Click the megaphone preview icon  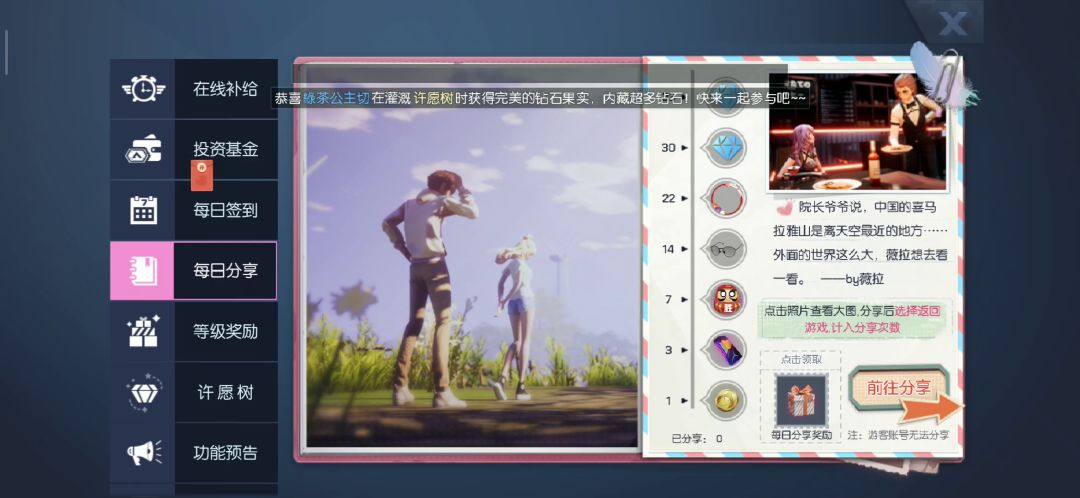point(143,453)
